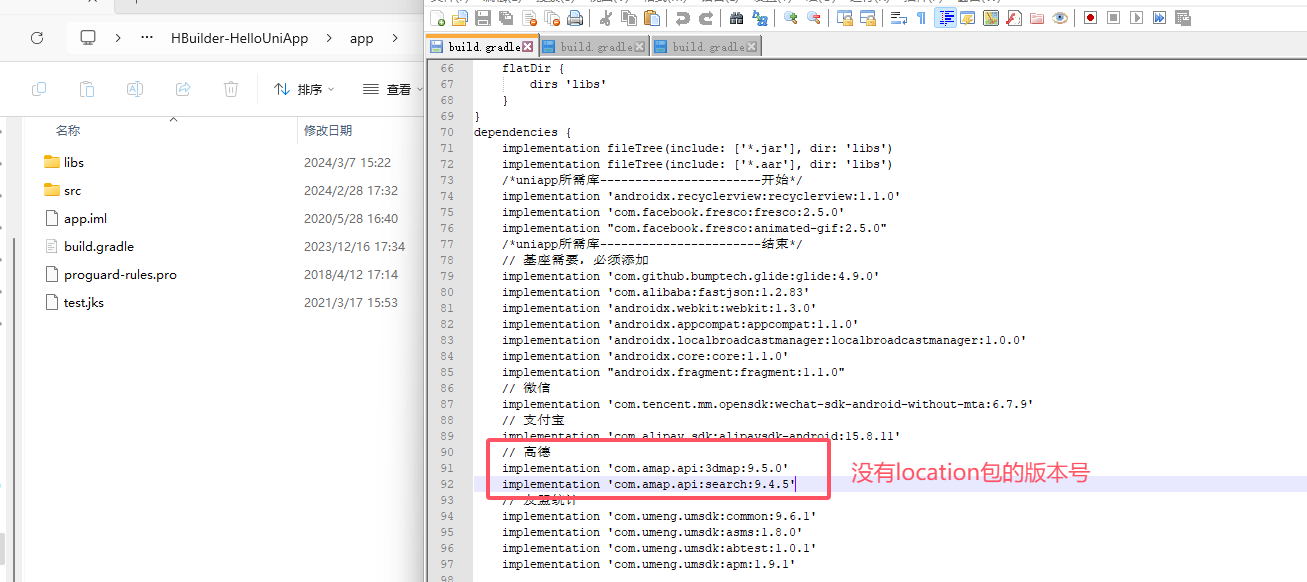Close the active build.gradle tab

coord(528,47)
